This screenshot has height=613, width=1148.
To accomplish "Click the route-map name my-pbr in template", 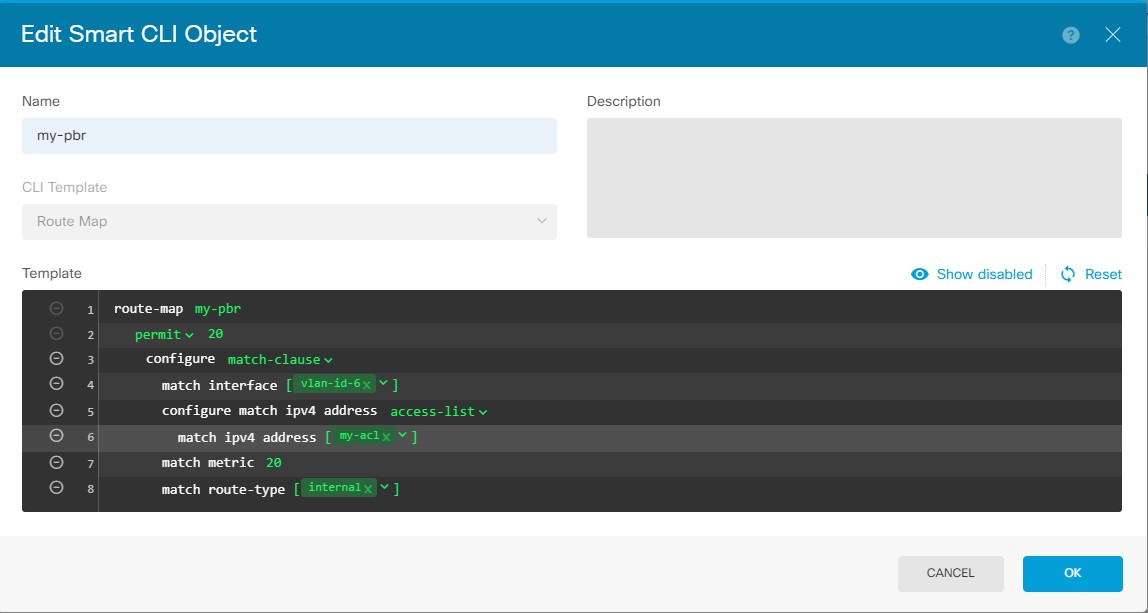I will pos(217,309).
